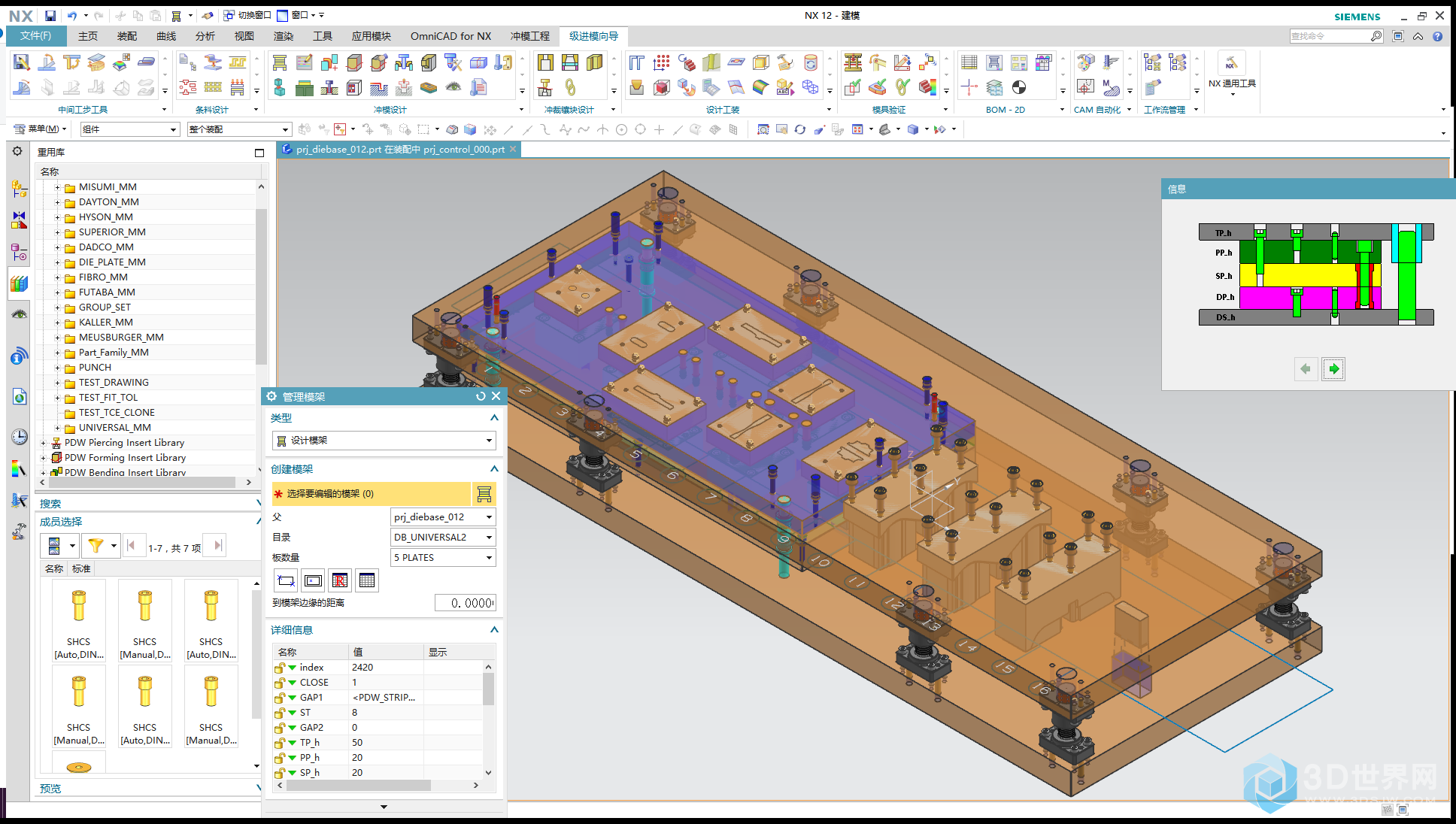This screenshot has width=1456, height=824.
Task: Toggle the lock on the index row
Action: point(280,668)
